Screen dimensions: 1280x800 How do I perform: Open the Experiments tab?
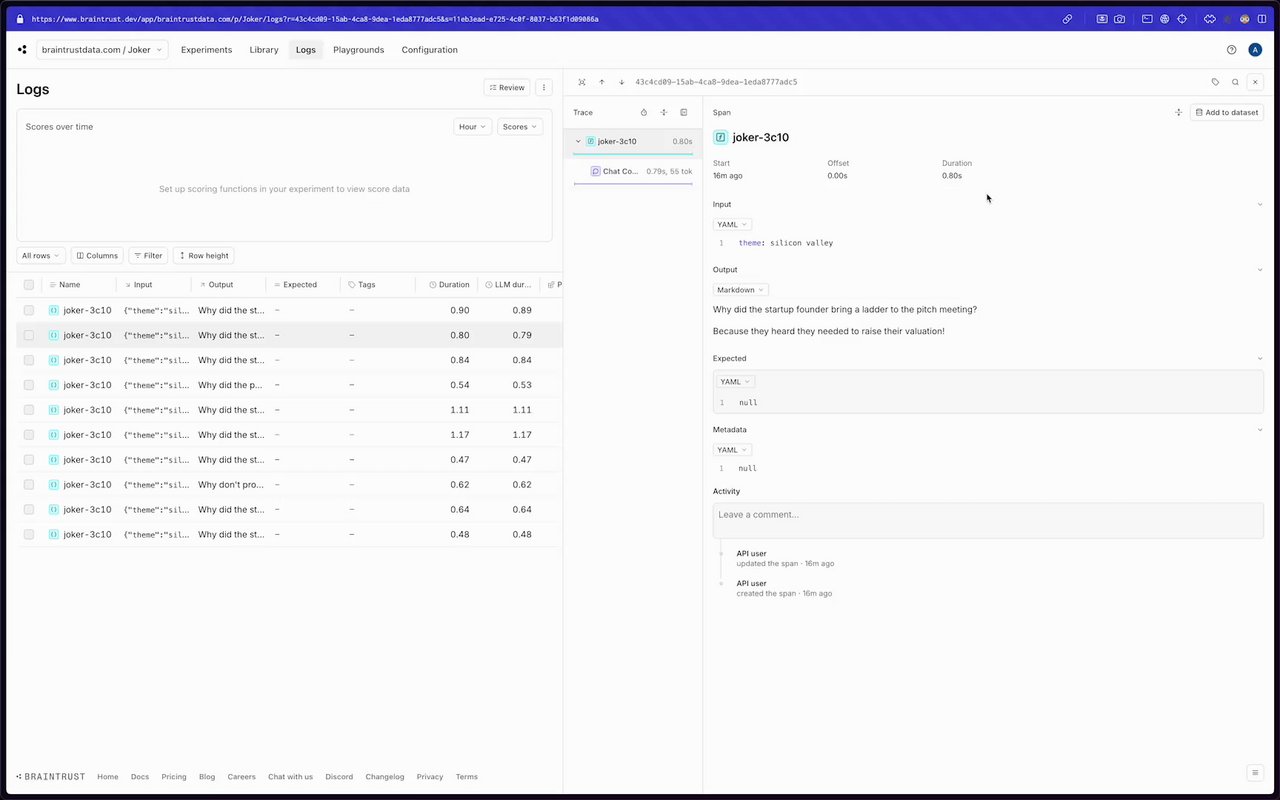click(206, 50)
